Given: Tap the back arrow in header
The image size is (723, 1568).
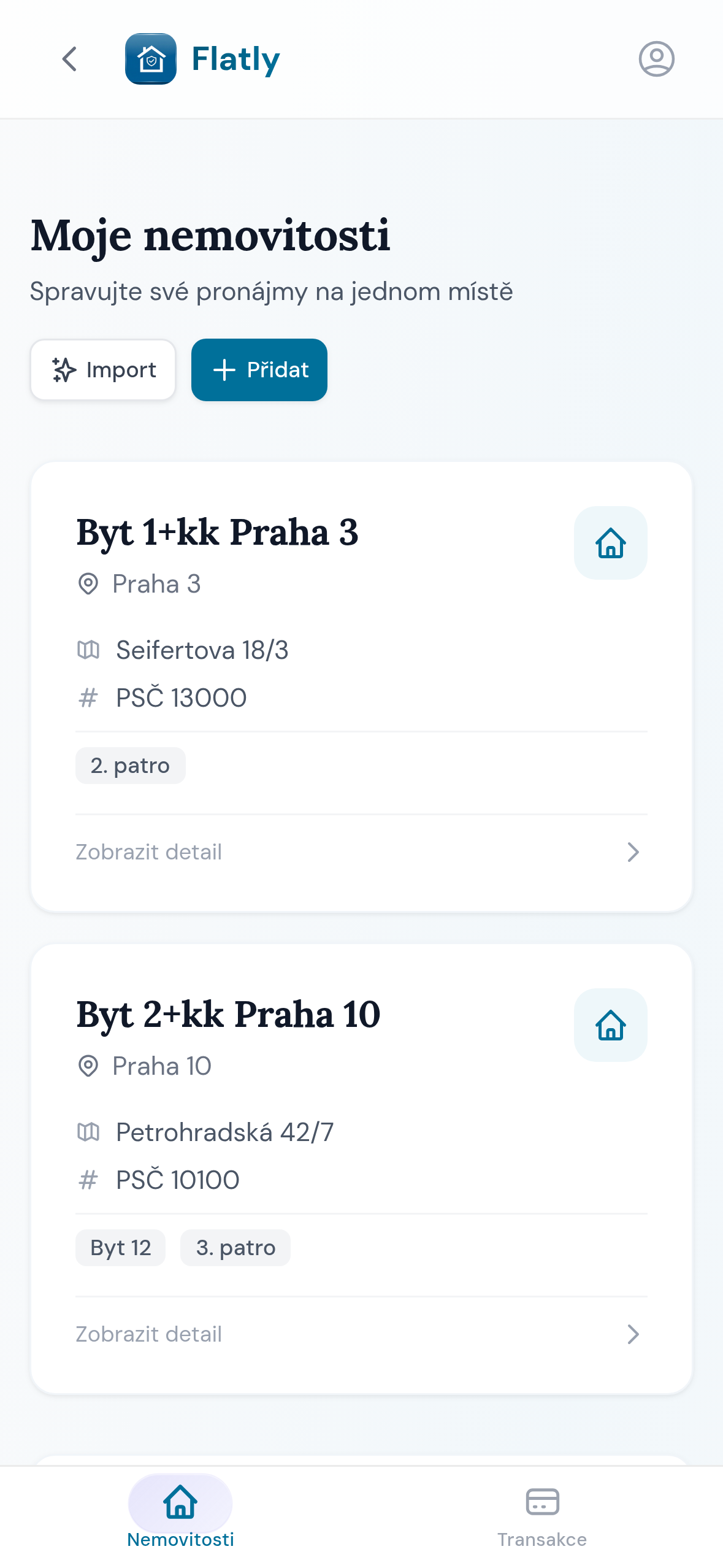Looking at the screenshot, I should click(x=70, y=60).
